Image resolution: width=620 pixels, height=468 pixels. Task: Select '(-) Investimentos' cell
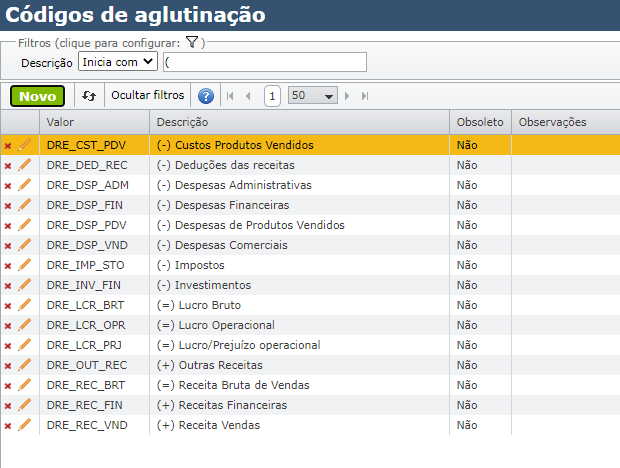[x=300, y=285]
